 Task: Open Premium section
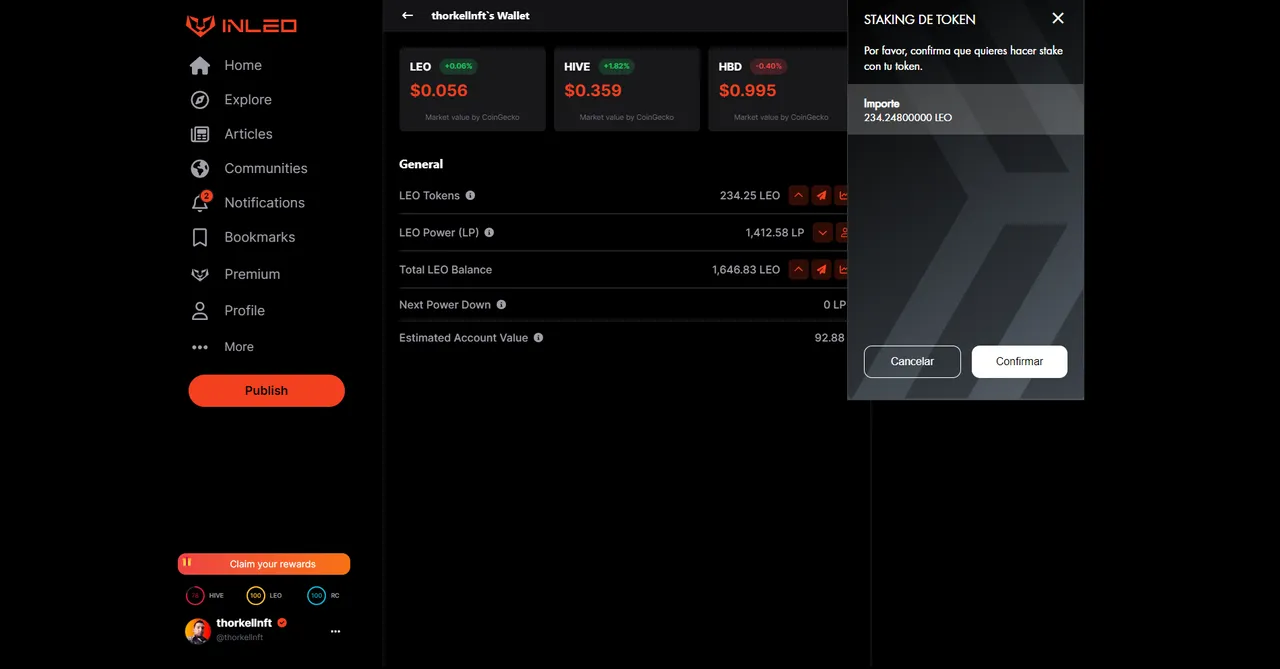[x=235, y=274]
